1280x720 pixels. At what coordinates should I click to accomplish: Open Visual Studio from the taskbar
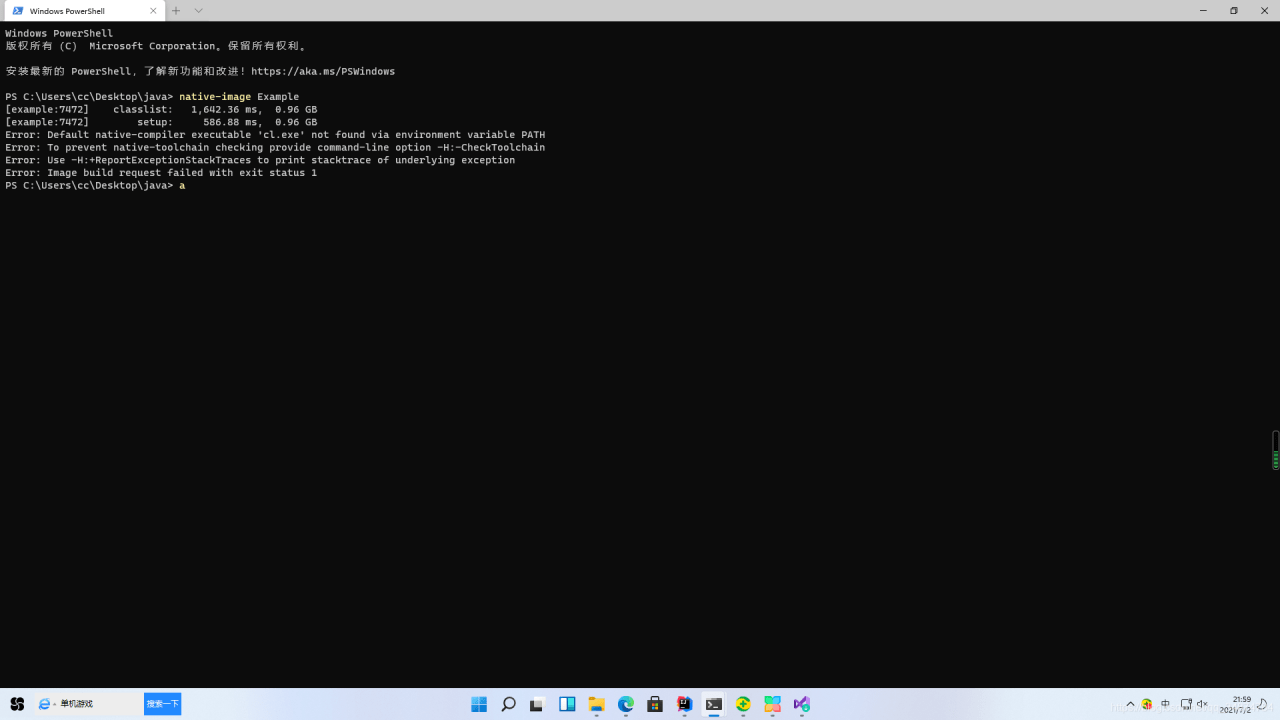pos(801,704)
